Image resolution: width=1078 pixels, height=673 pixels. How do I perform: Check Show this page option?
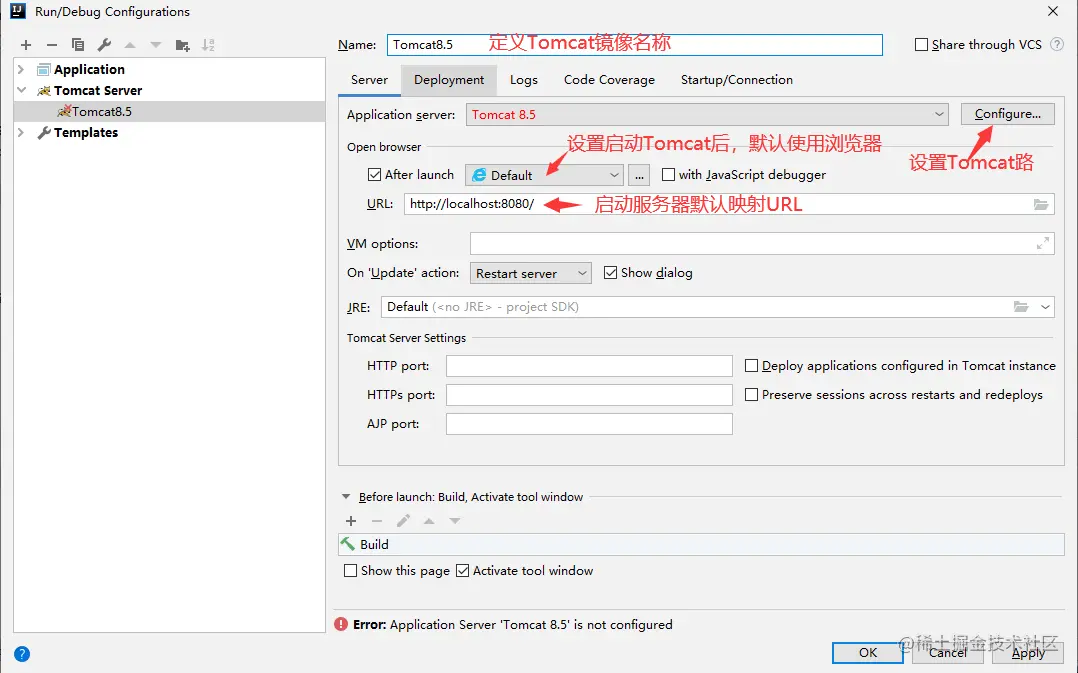351,571
